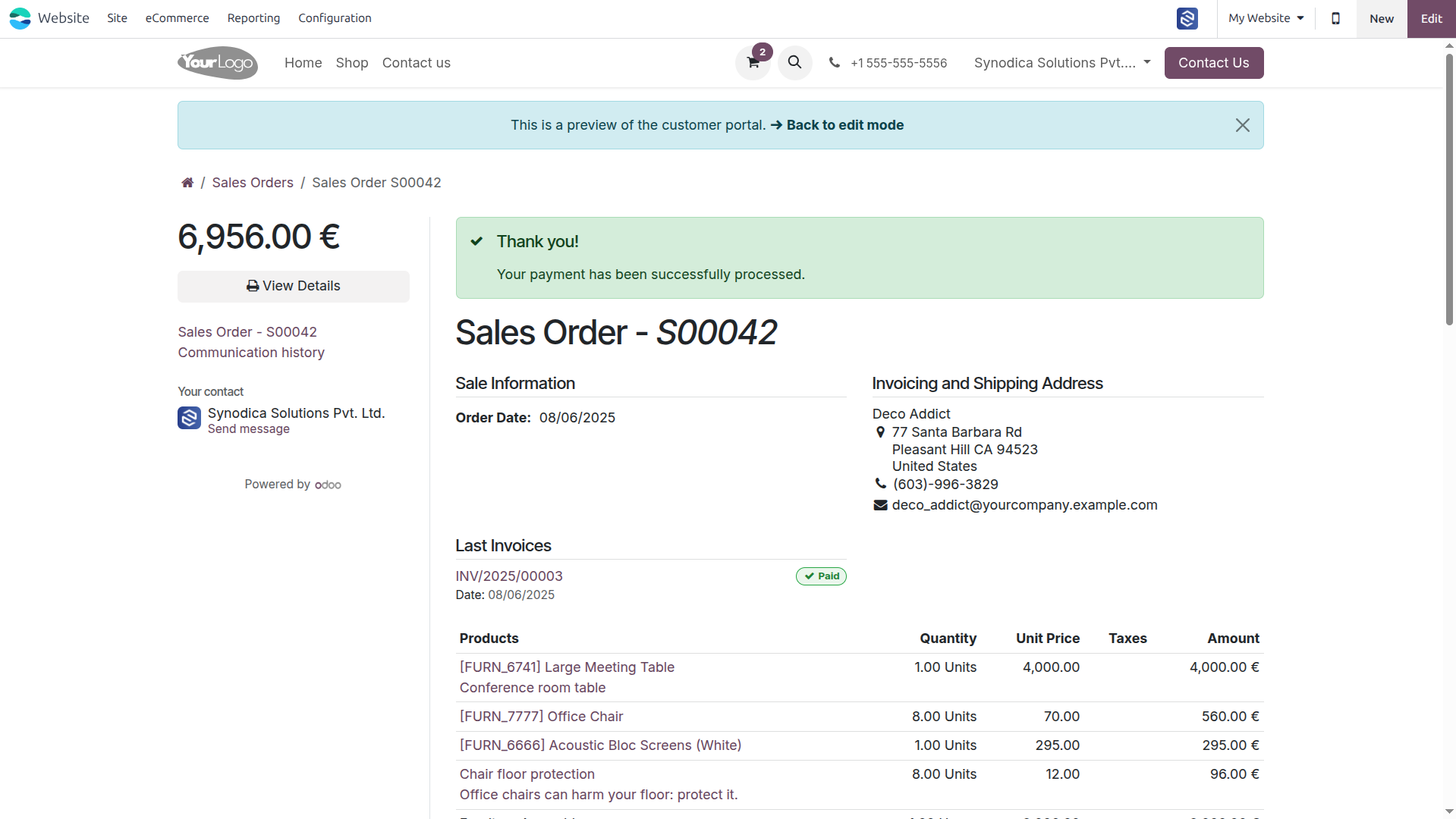The height and width of the screenshot is (819, 1456).
Task: Click the green checkmark in Thank you alert
Action: pyautogui.click(x=476, y=241)
